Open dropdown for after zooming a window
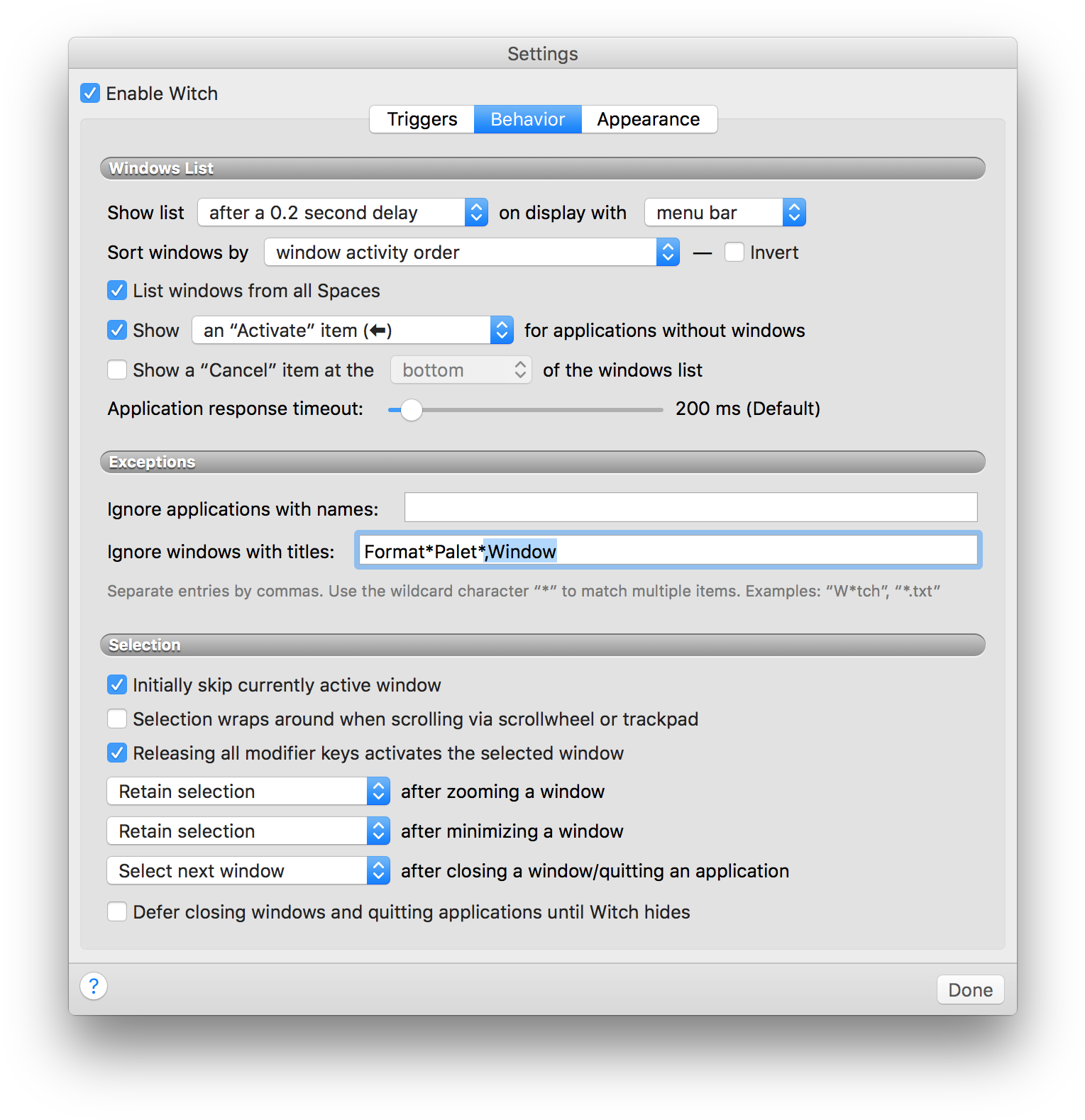The image size is (1085, 1120). [x=248, y=791]
